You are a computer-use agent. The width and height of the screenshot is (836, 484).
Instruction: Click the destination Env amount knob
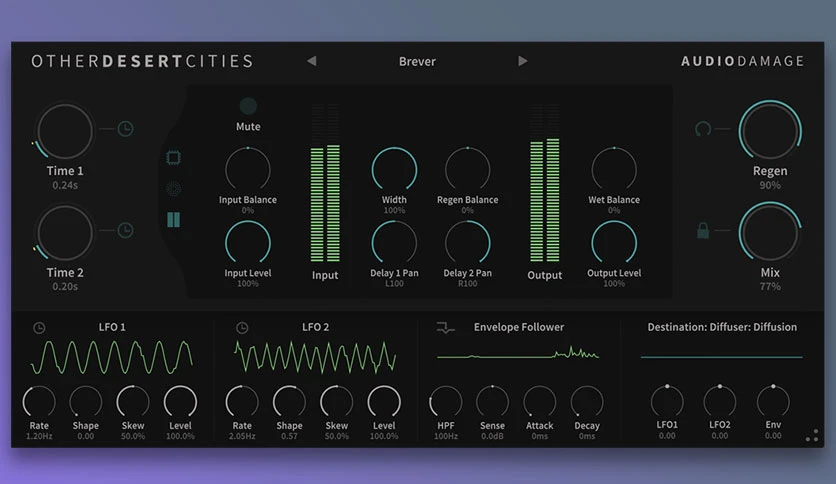click(x=773, y=401)
